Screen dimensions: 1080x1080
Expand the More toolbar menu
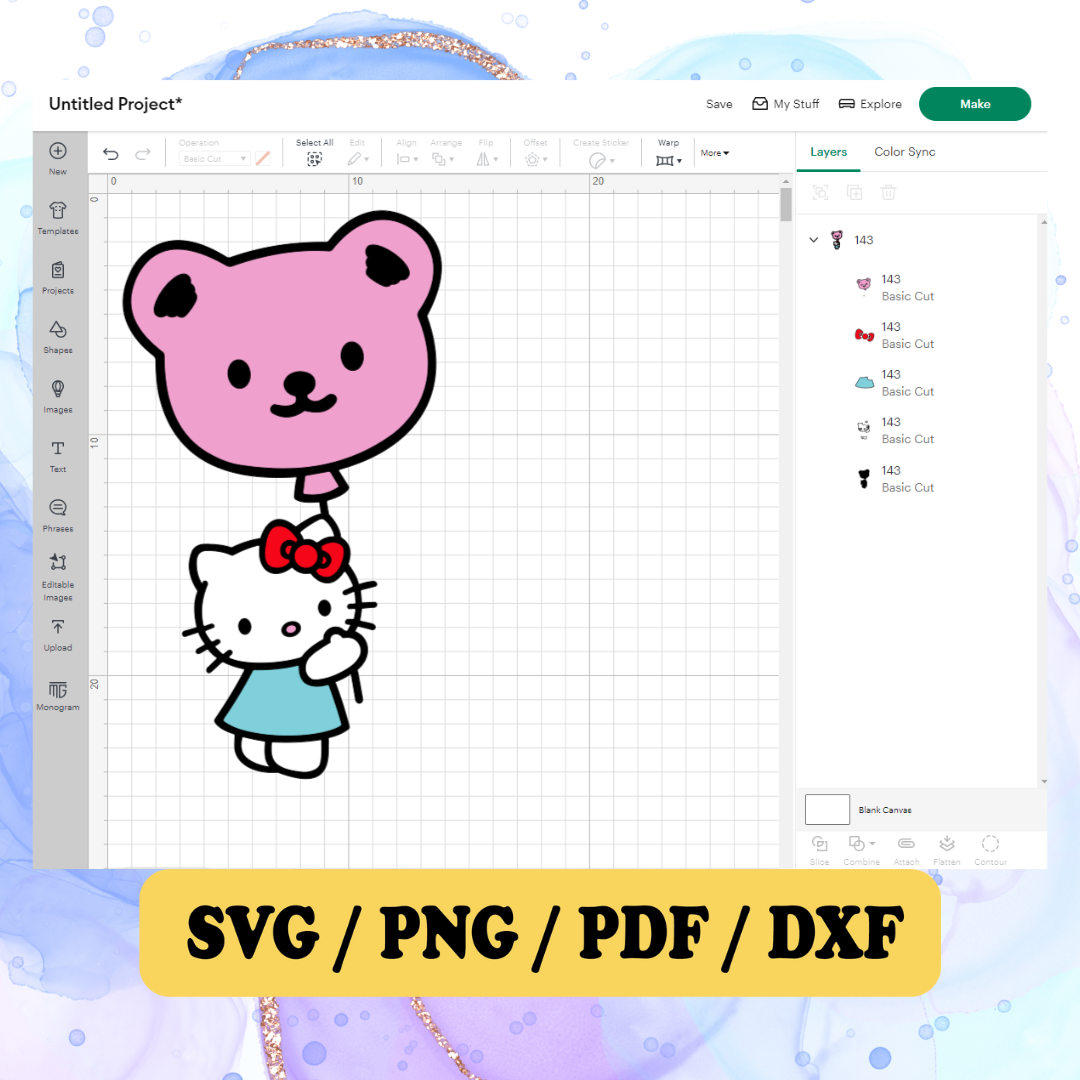coord(715,153)
